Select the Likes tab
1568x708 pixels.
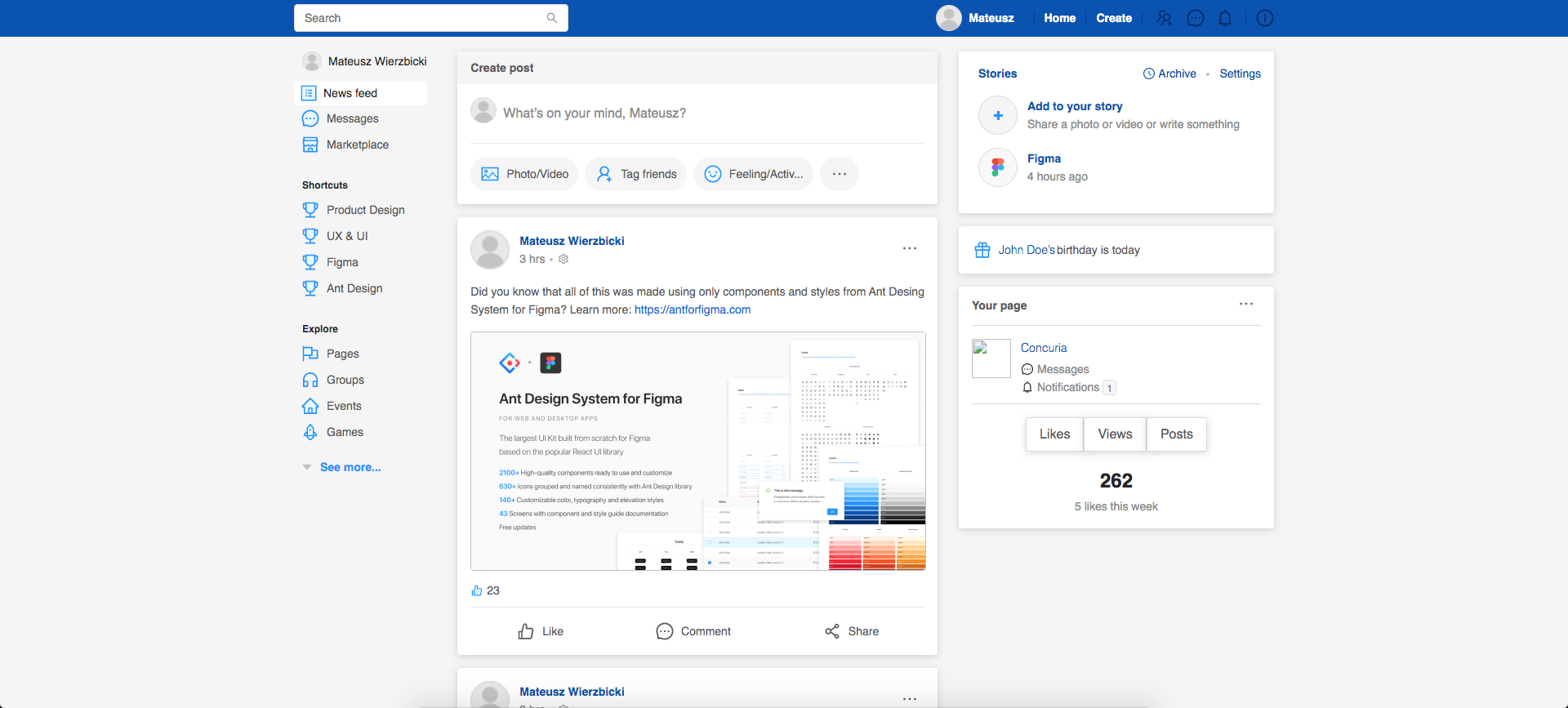(x=1054, y=434)
